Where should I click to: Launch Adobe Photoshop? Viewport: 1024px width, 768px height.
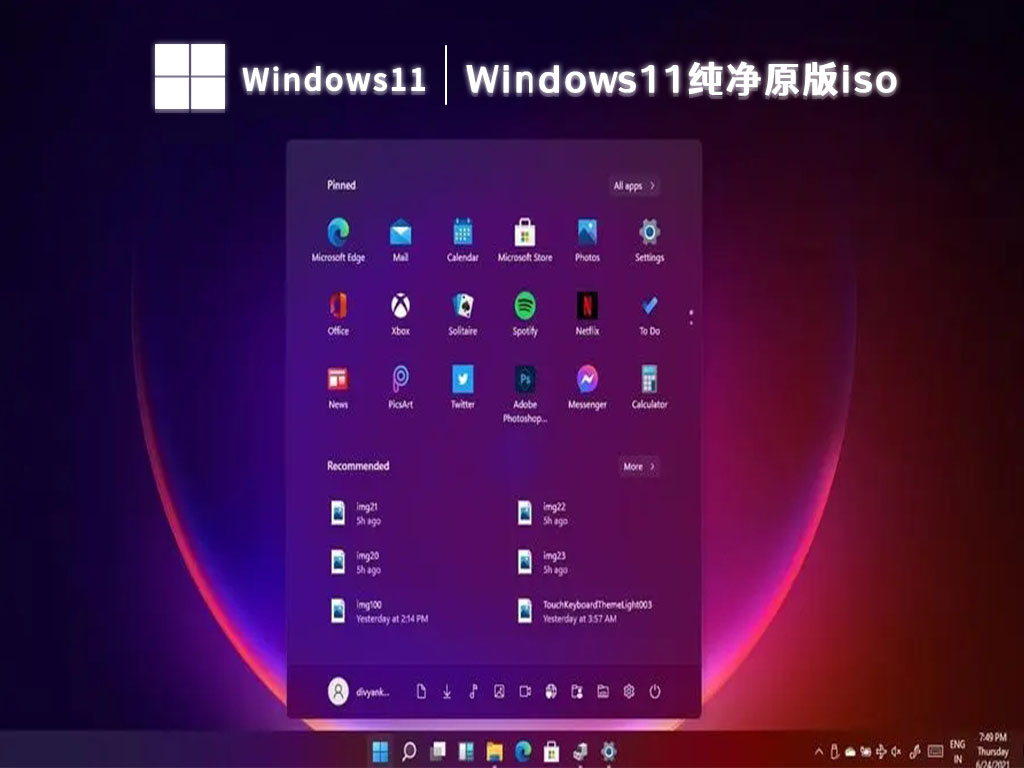tap(525, 378)
